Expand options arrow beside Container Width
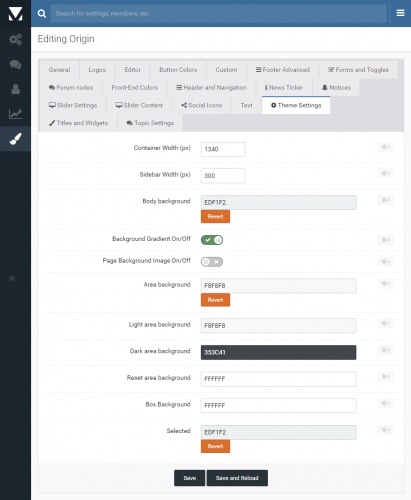Image resolution: width=411 pixels, height=500 pixels. click(386, 147)
